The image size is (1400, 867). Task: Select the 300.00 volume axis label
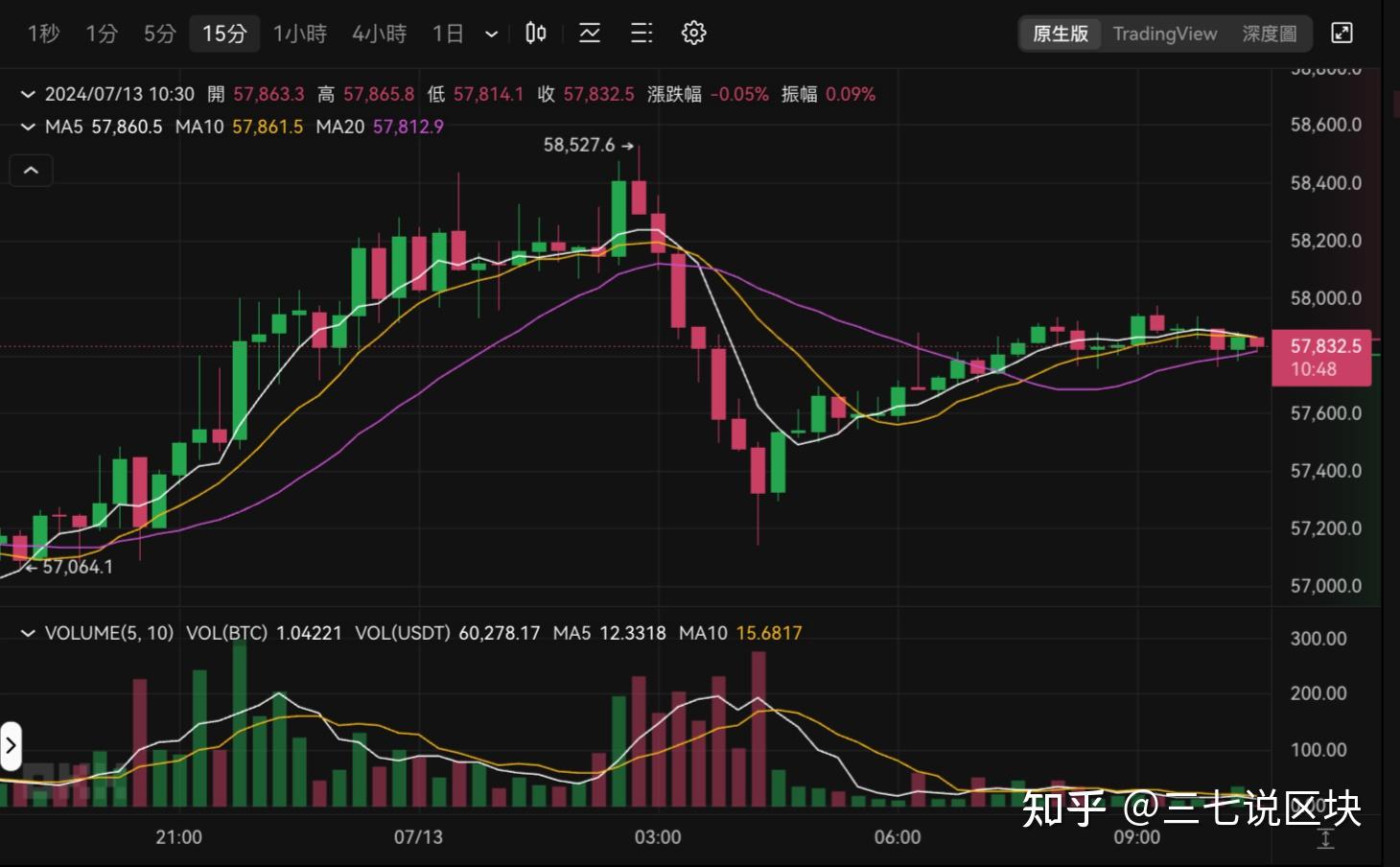(x=1318, y=639)
